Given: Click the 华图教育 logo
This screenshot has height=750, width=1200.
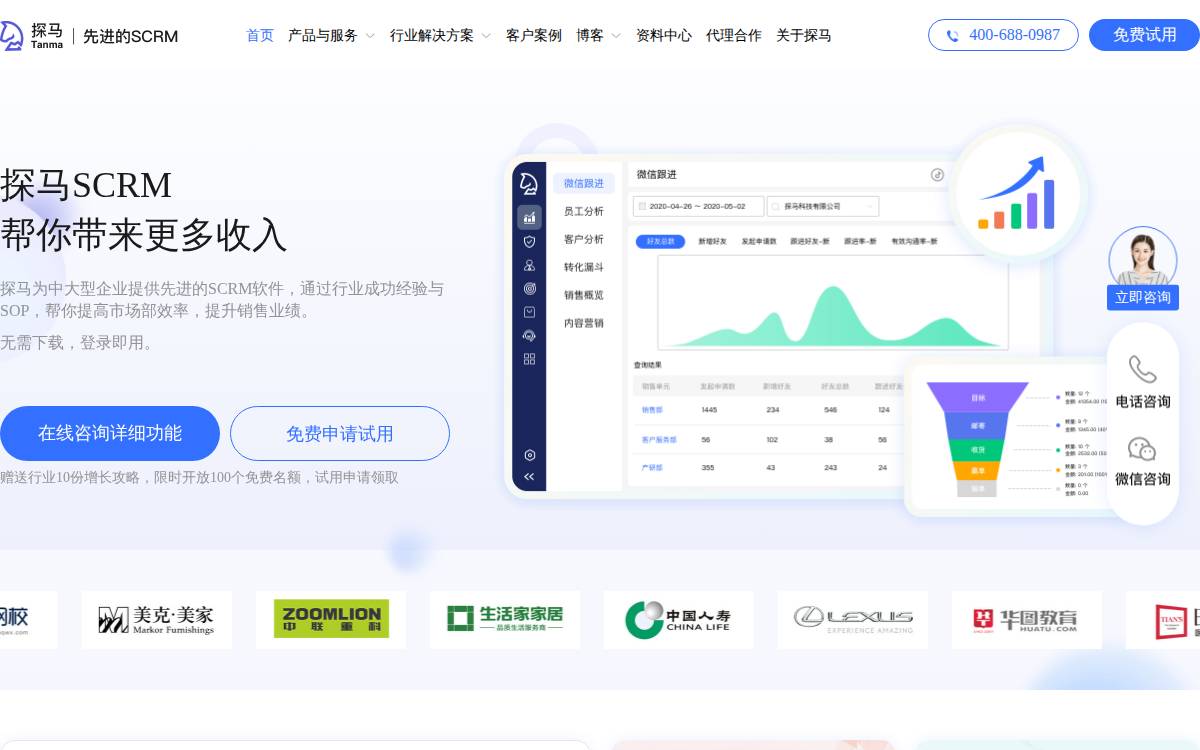Looking at the screenshot, I should pos(1027,620).
